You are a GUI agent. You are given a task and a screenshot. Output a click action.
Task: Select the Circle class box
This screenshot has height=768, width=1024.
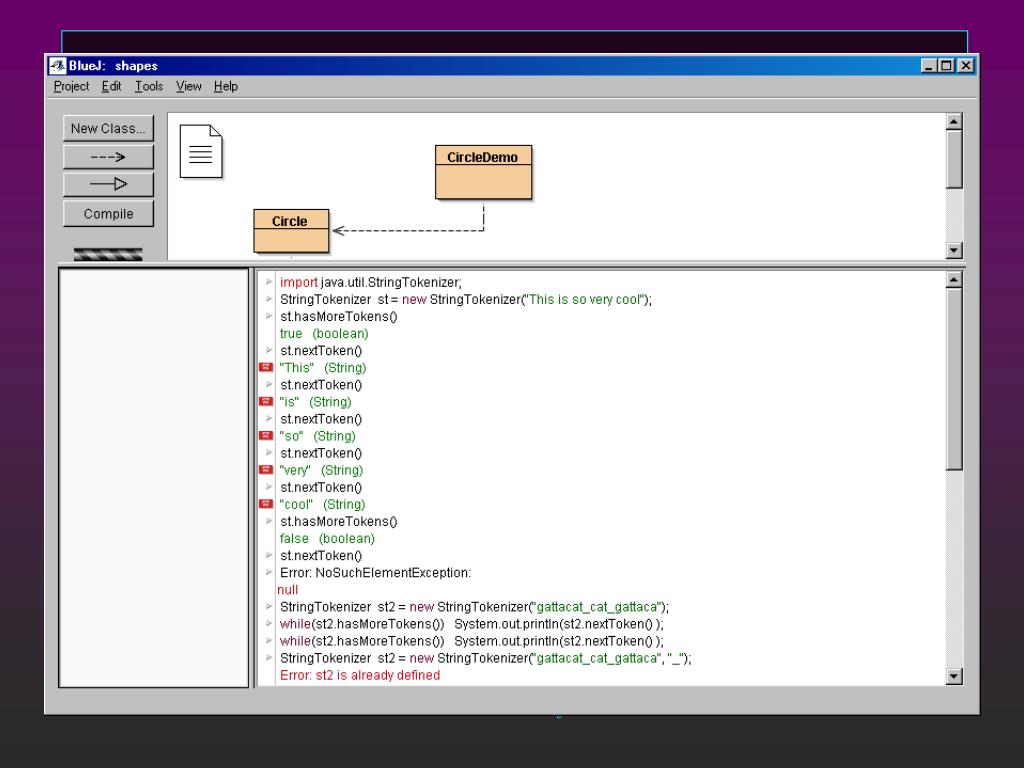[291, 231]
